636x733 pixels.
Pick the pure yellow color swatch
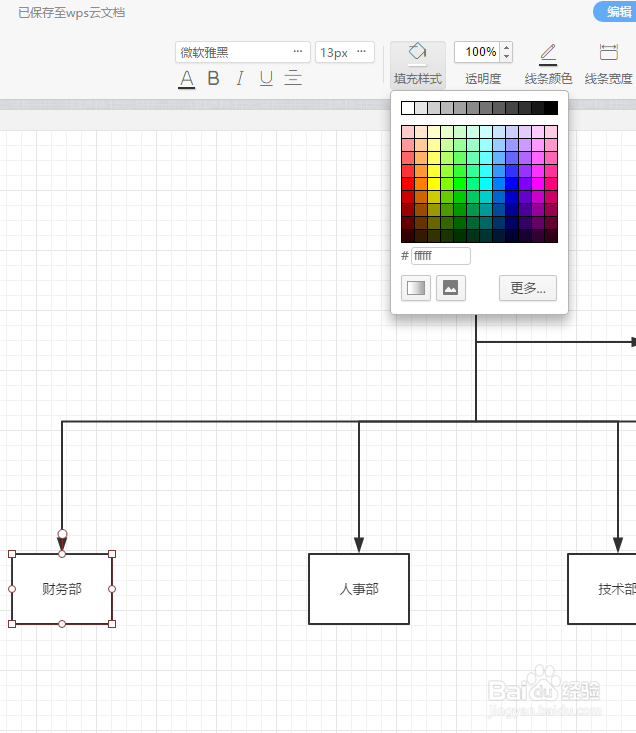[x=434, y=184]
